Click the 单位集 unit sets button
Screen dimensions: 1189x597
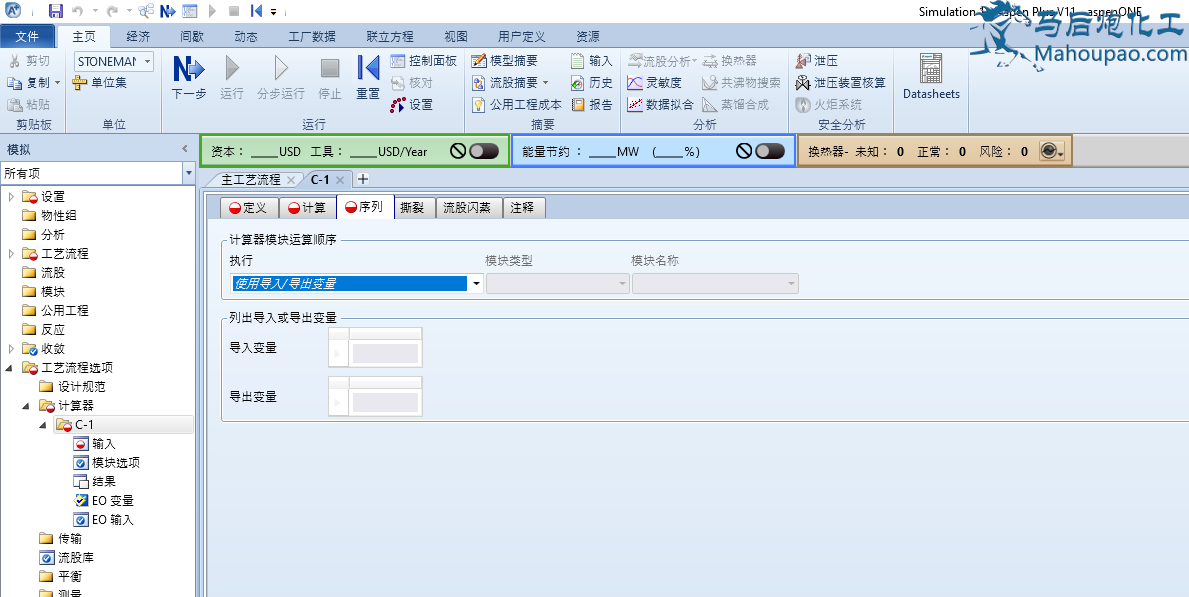pos(100,83)
